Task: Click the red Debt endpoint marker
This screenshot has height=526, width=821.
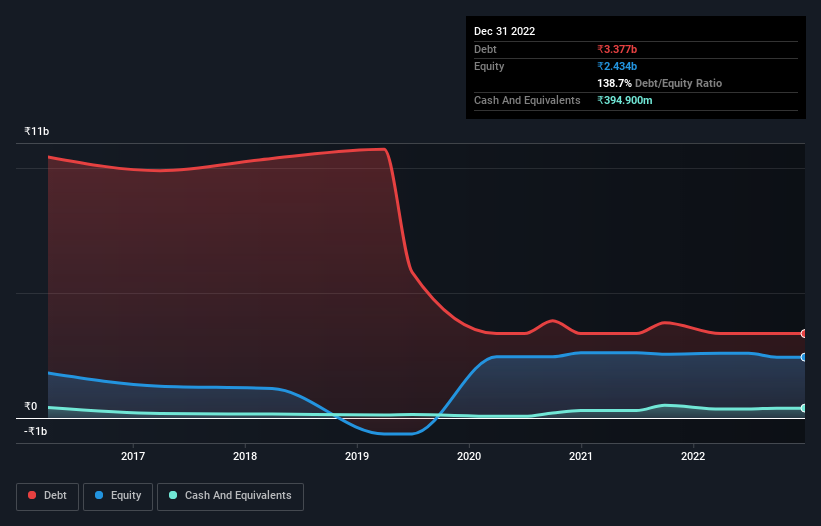Action: point(803,333)
